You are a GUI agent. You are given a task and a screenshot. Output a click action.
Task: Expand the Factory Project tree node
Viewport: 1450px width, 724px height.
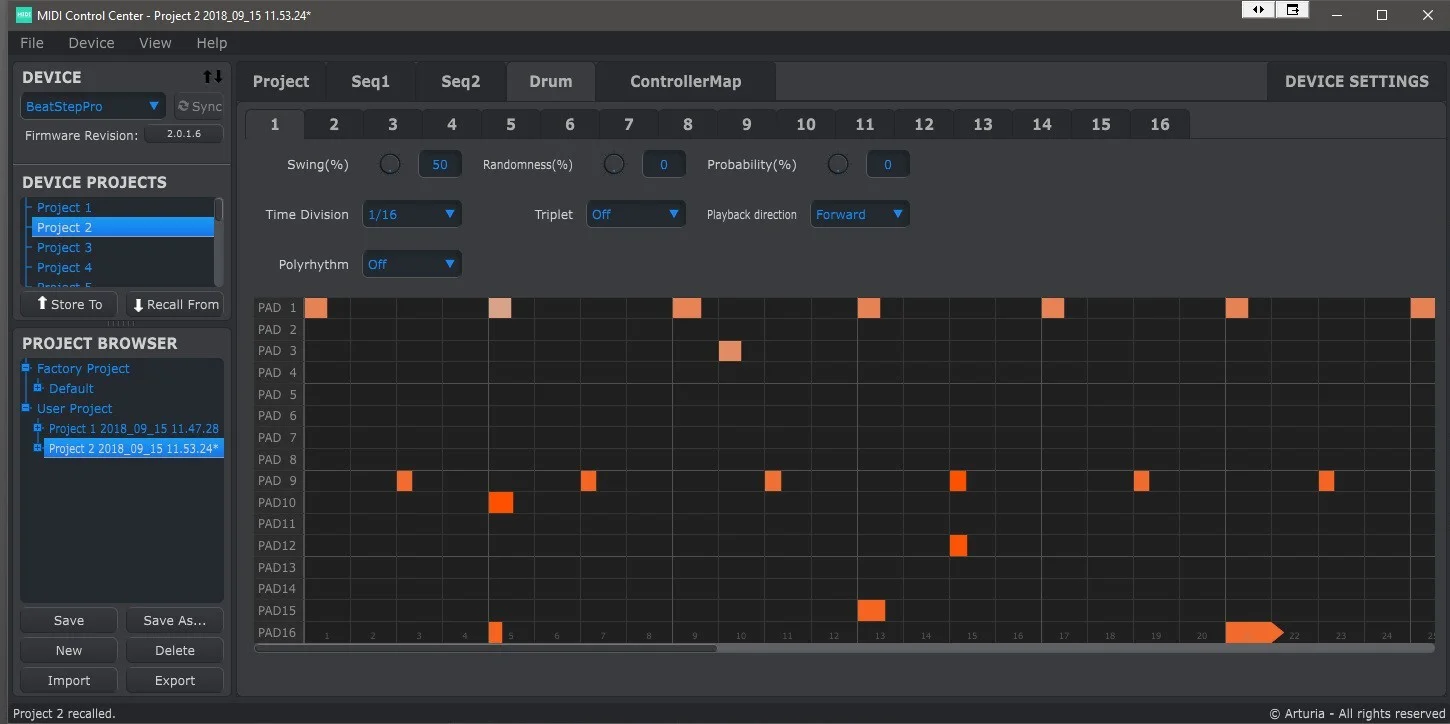point(27,368)
